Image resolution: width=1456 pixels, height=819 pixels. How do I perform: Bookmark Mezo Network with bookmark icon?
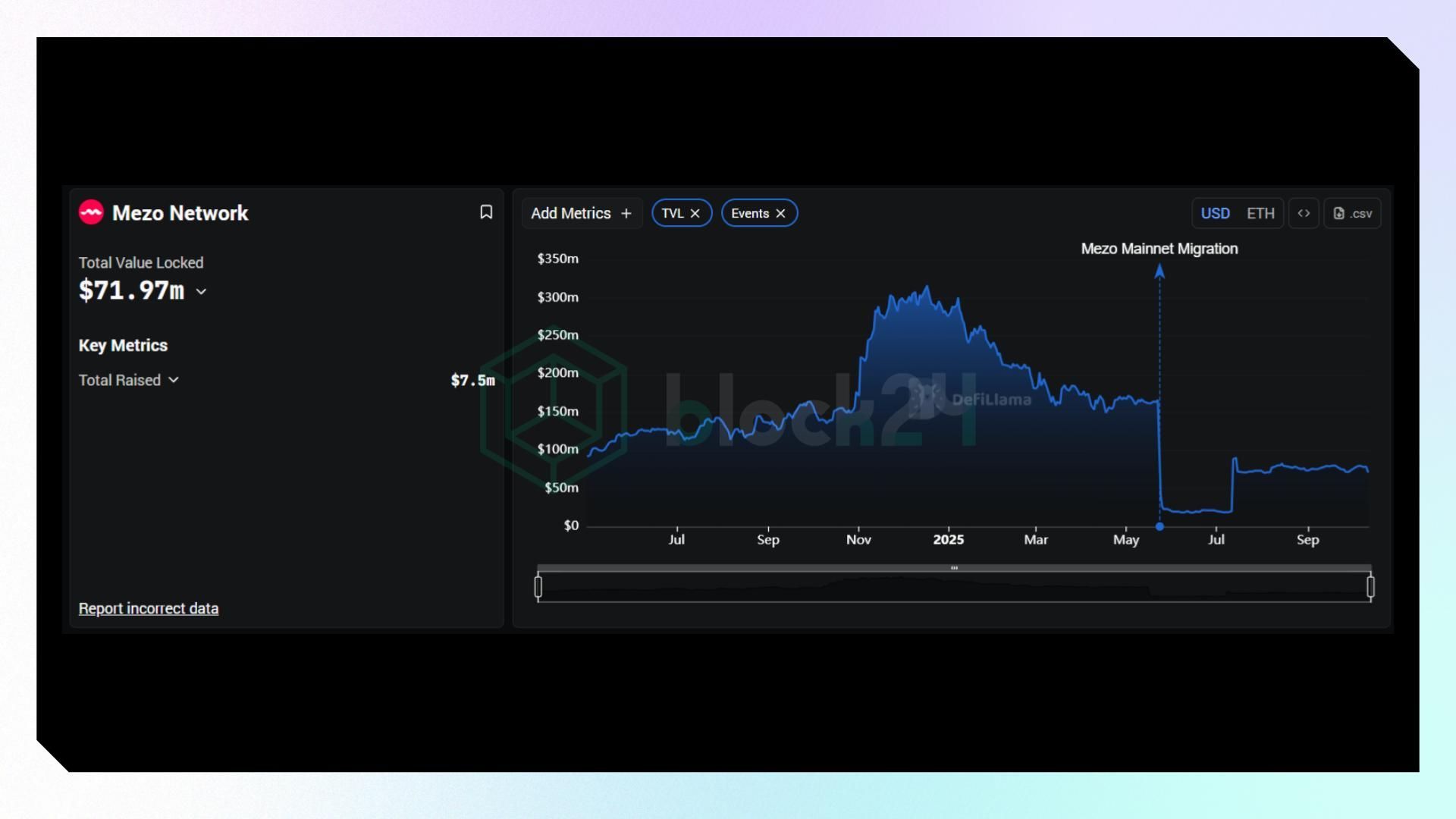(x=486, y=212)
